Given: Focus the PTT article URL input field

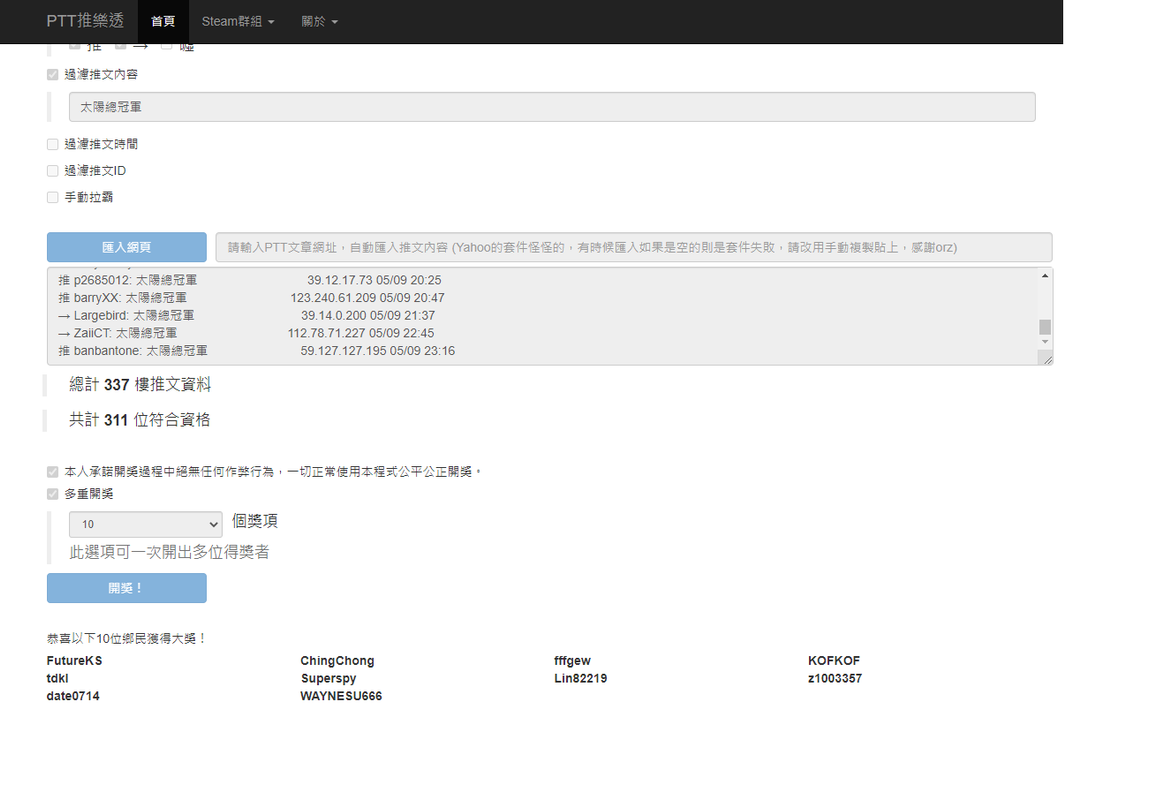Looking at the screenshot, I should tap(634, 248).
